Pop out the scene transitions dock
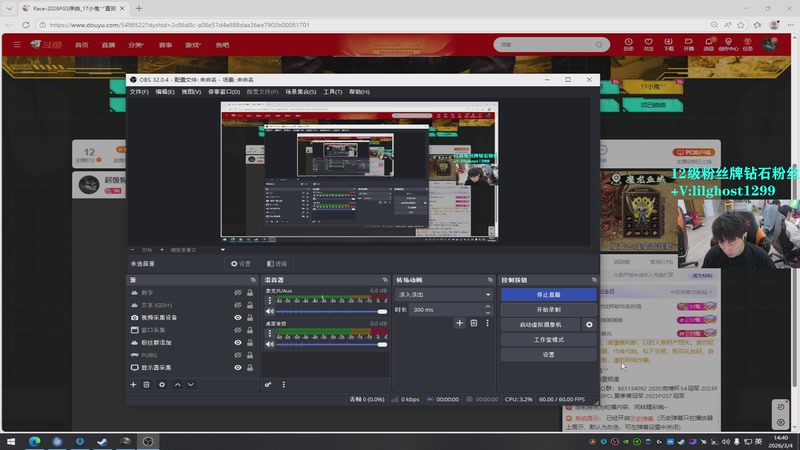This screenshot has height=450, width=800. (490, 280)
